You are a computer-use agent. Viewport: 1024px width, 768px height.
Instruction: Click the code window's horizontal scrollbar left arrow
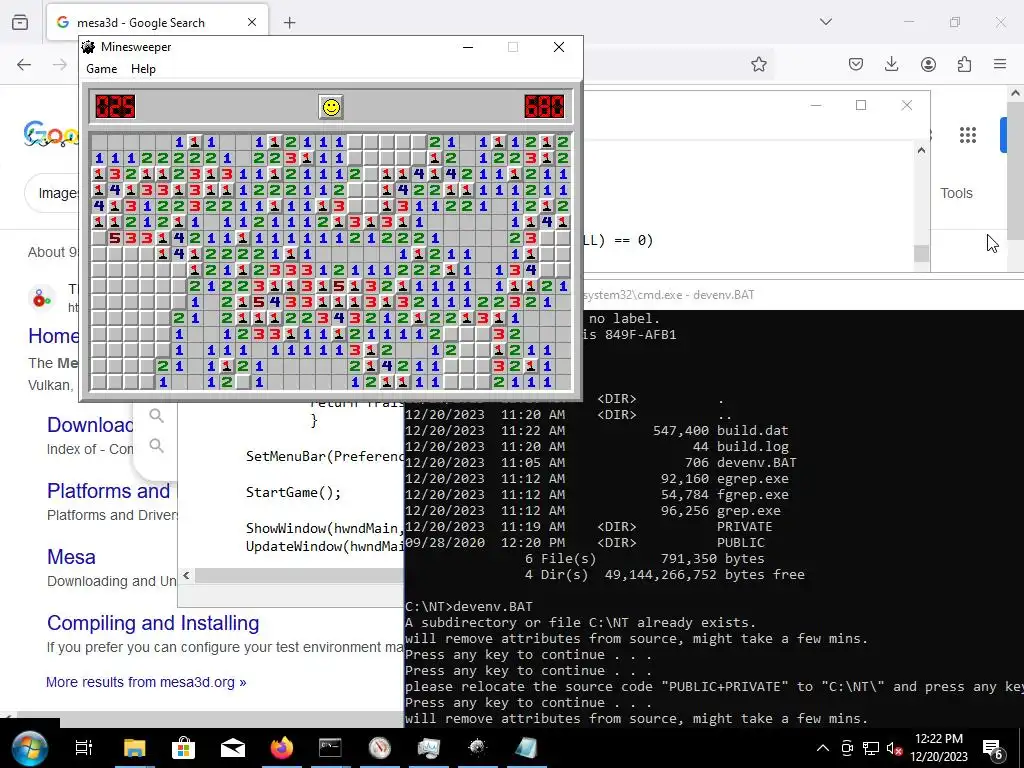pos(186,575)
